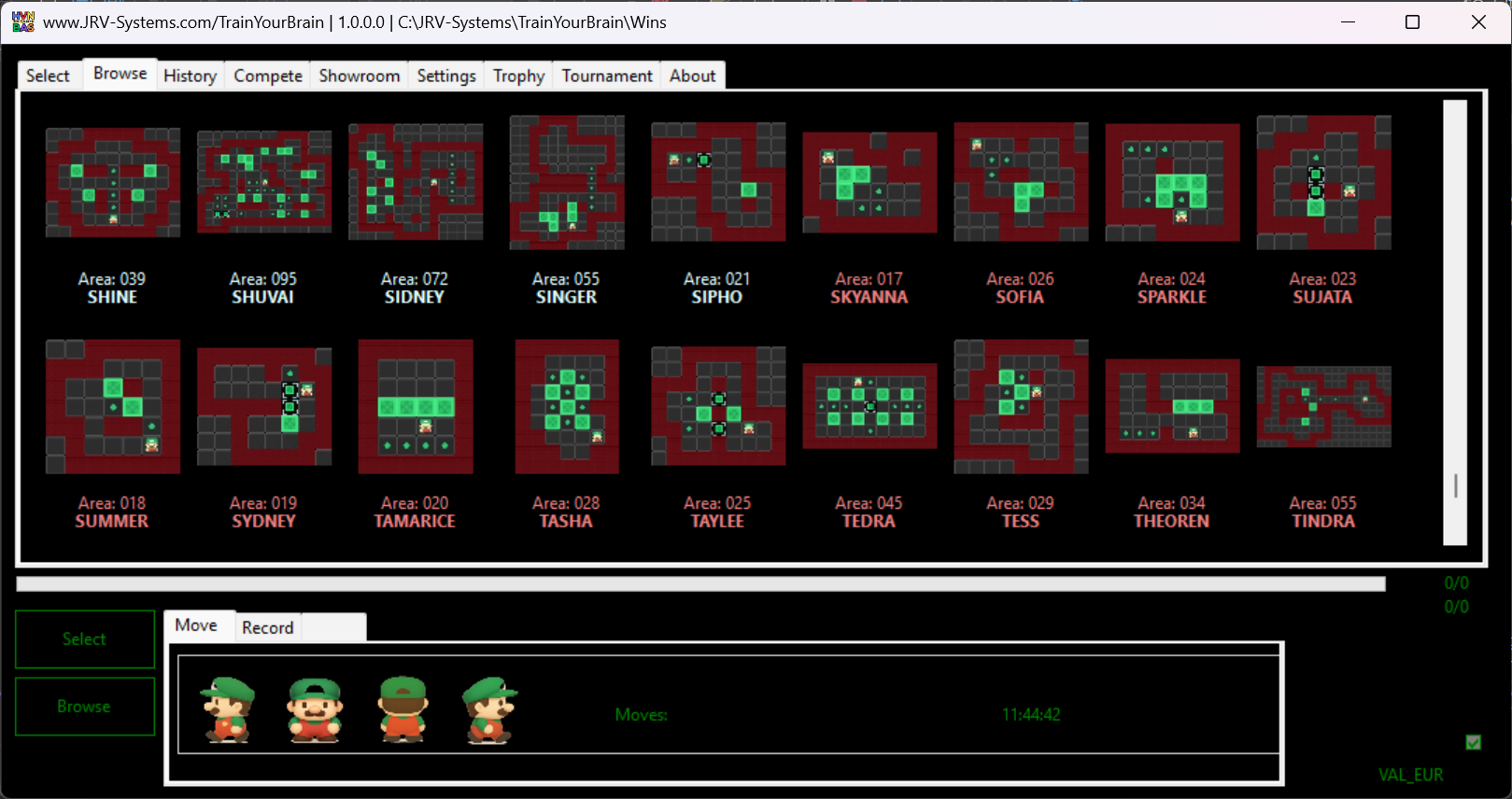The image size is (1512, 799).
Task: Choose the THEOREN Area 034 level thumbnail
Action: pyautogui.click(x=1172, y=406)
